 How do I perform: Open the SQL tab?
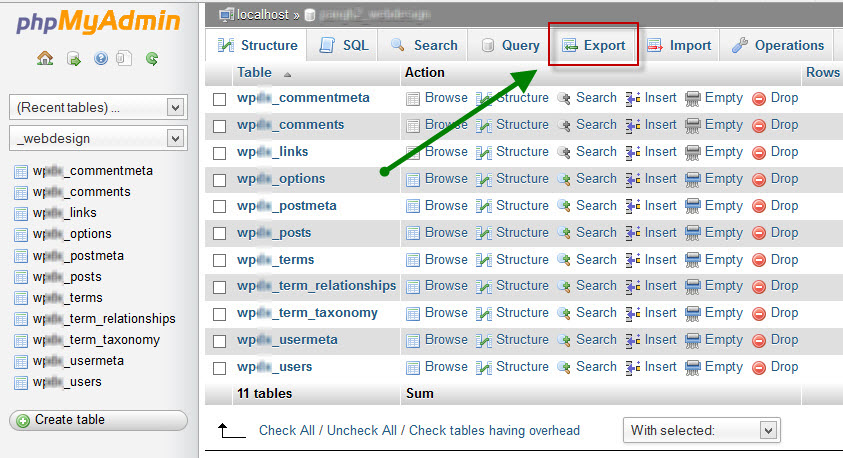point(344,45)
